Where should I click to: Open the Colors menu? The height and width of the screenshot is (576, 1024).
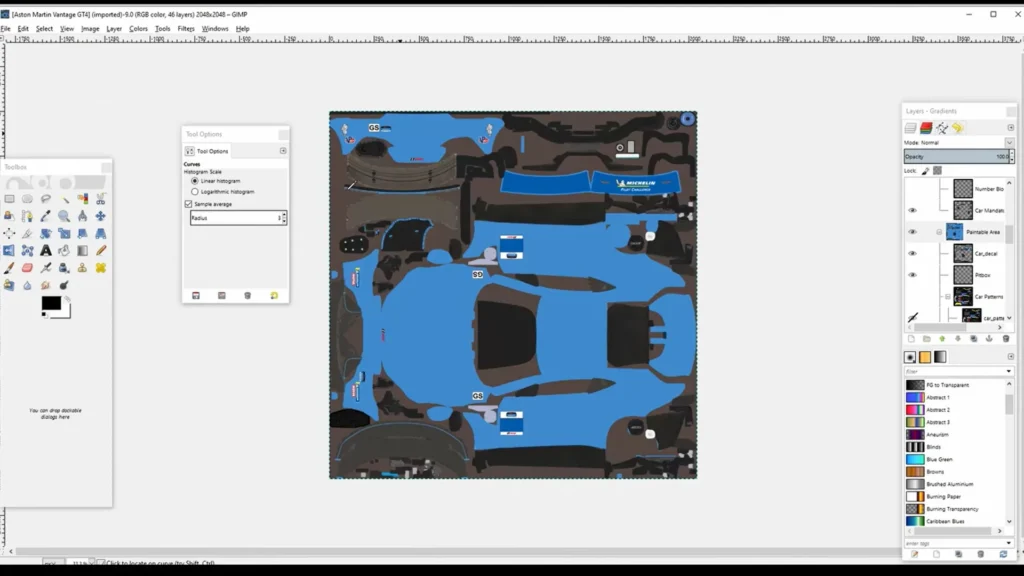click(x=138, y=29)
